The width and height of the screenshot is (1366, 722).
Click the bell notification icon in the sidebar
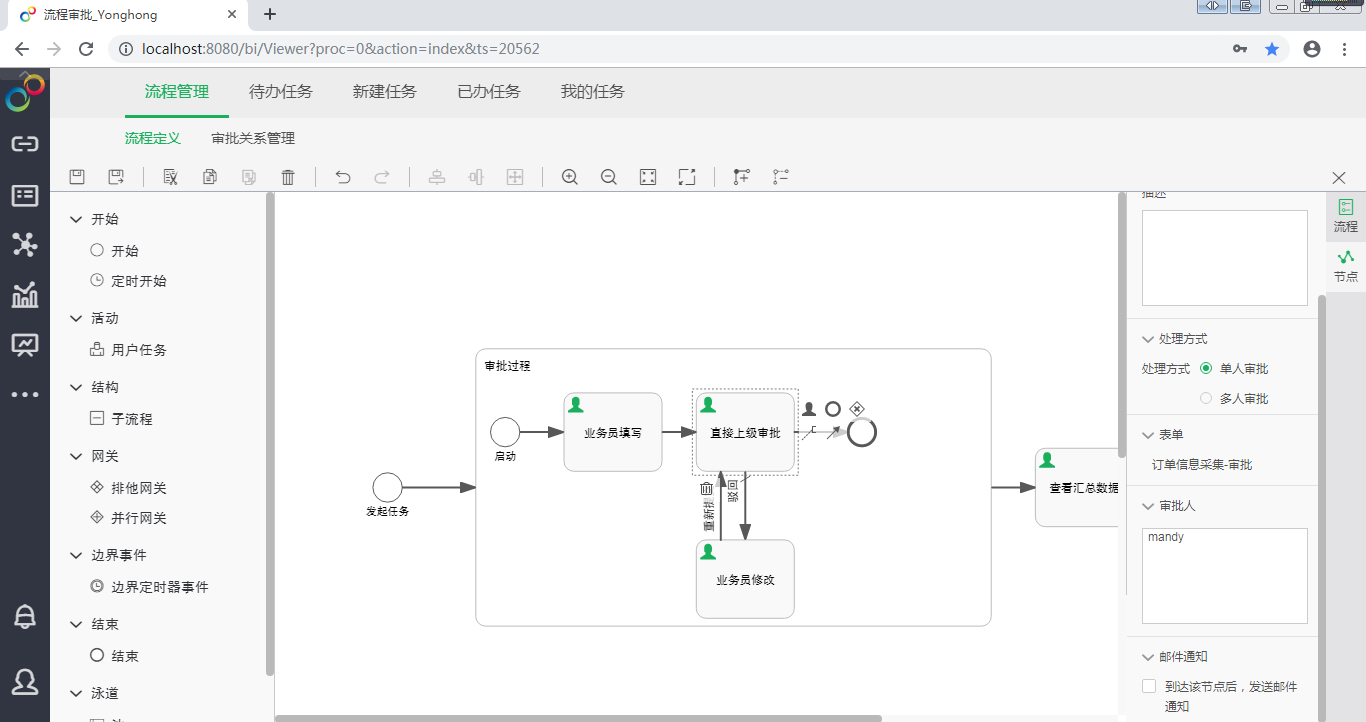coord(25,617)
